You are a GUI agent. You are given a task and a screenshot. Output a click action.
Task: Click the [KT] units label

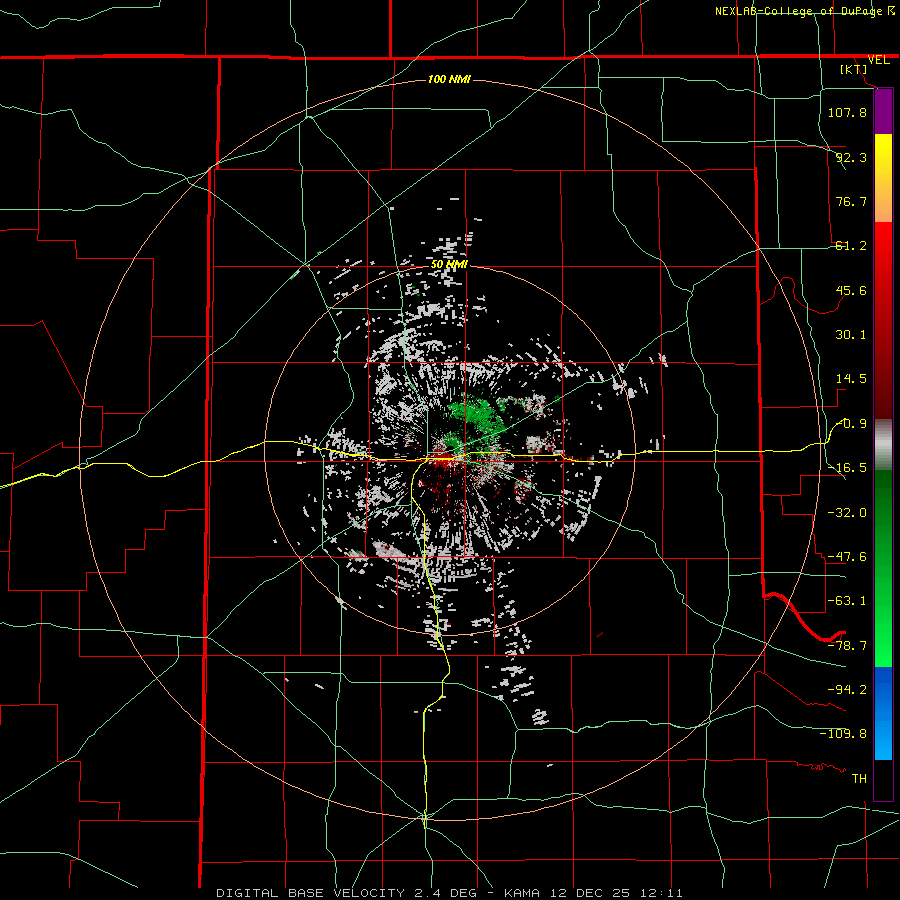(854, 69)
